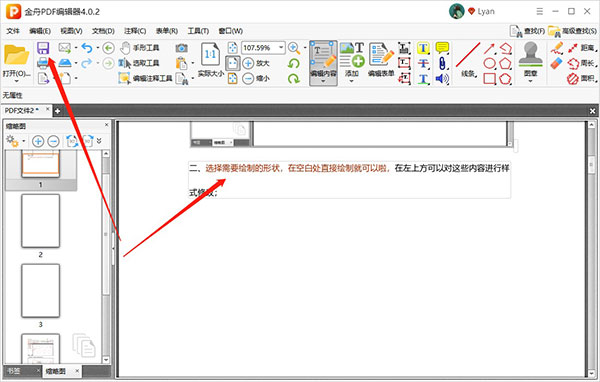This screenshot has width=600, height=382.
Task: Open the zoom percentage 107.59% dropdown
Action: click(x=281, y=47)
